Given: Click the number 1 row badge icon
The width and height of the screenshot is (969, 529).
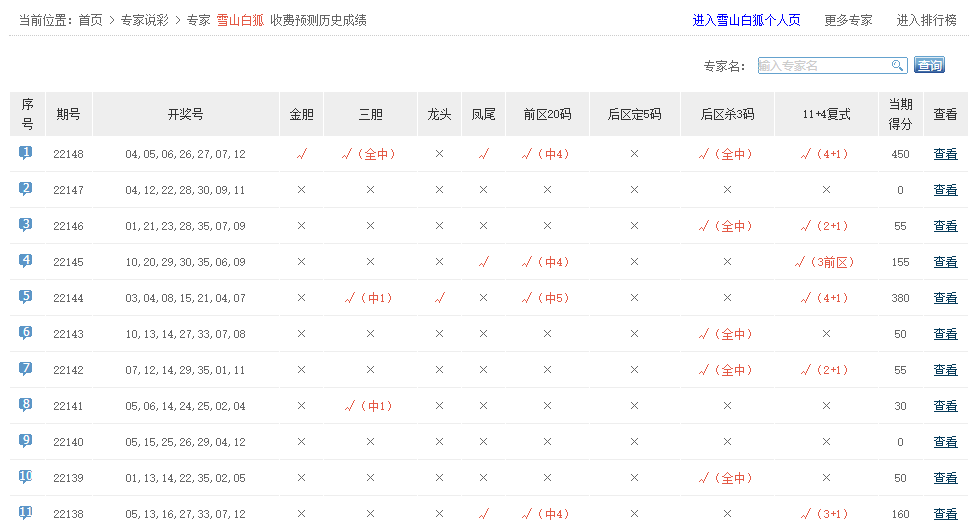Looking at the screenshot, I should [x=26, y=153].
